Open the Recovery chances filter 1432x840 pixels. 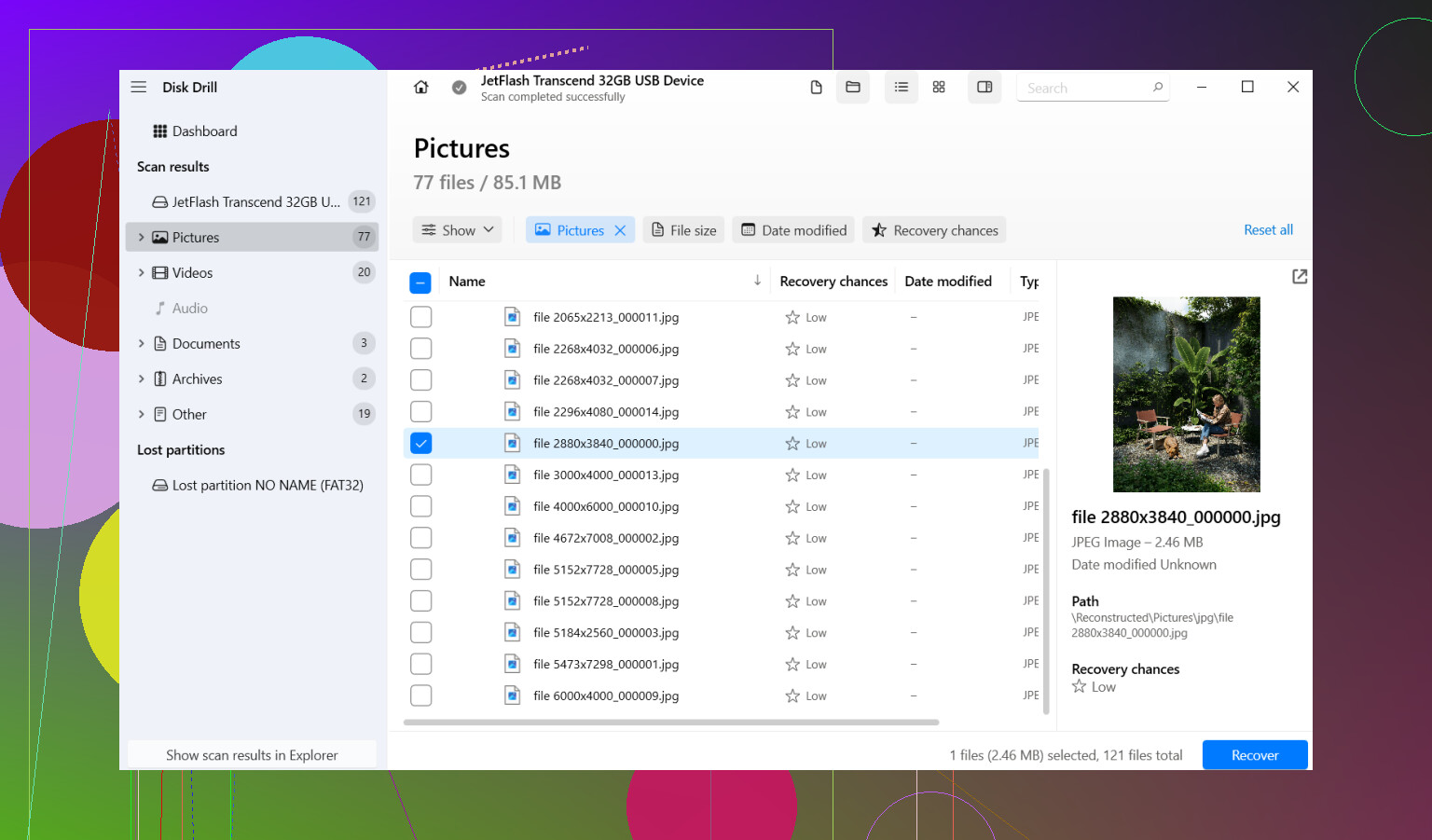(934, 230)
